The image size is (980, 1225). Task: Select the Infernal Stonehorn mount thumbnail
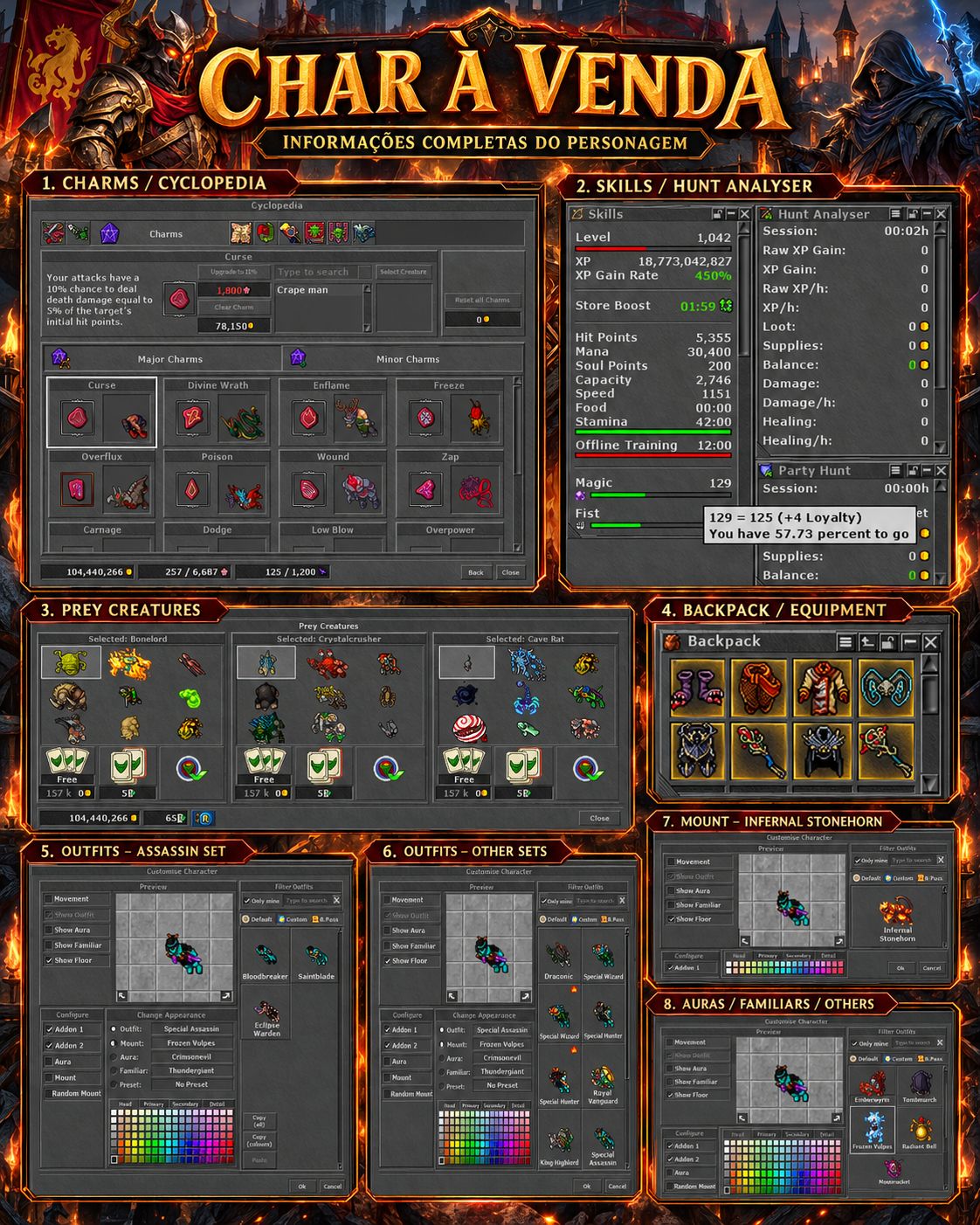[897, 919]
